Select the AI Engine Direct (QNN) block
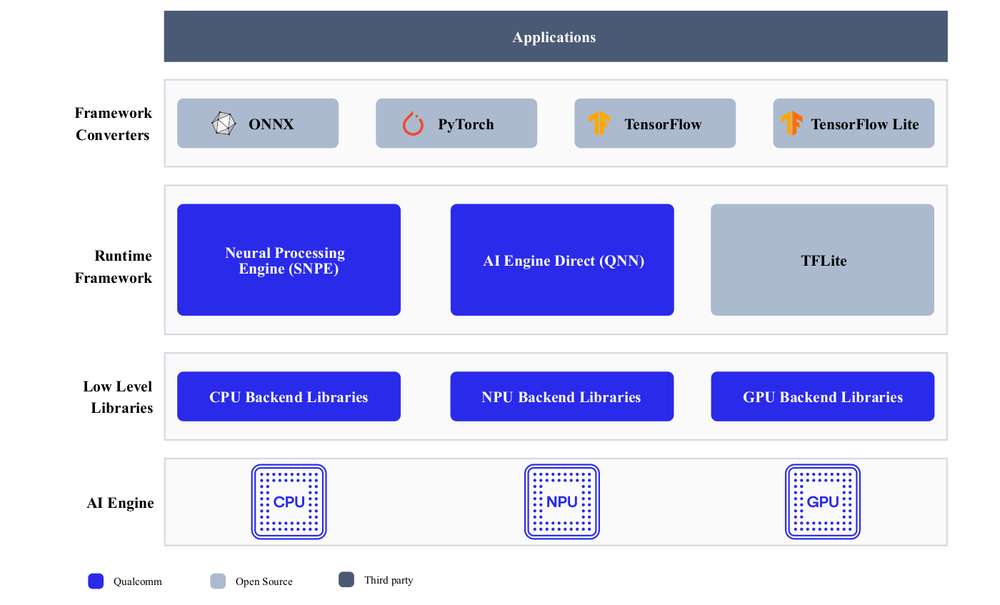 (562, 260)
